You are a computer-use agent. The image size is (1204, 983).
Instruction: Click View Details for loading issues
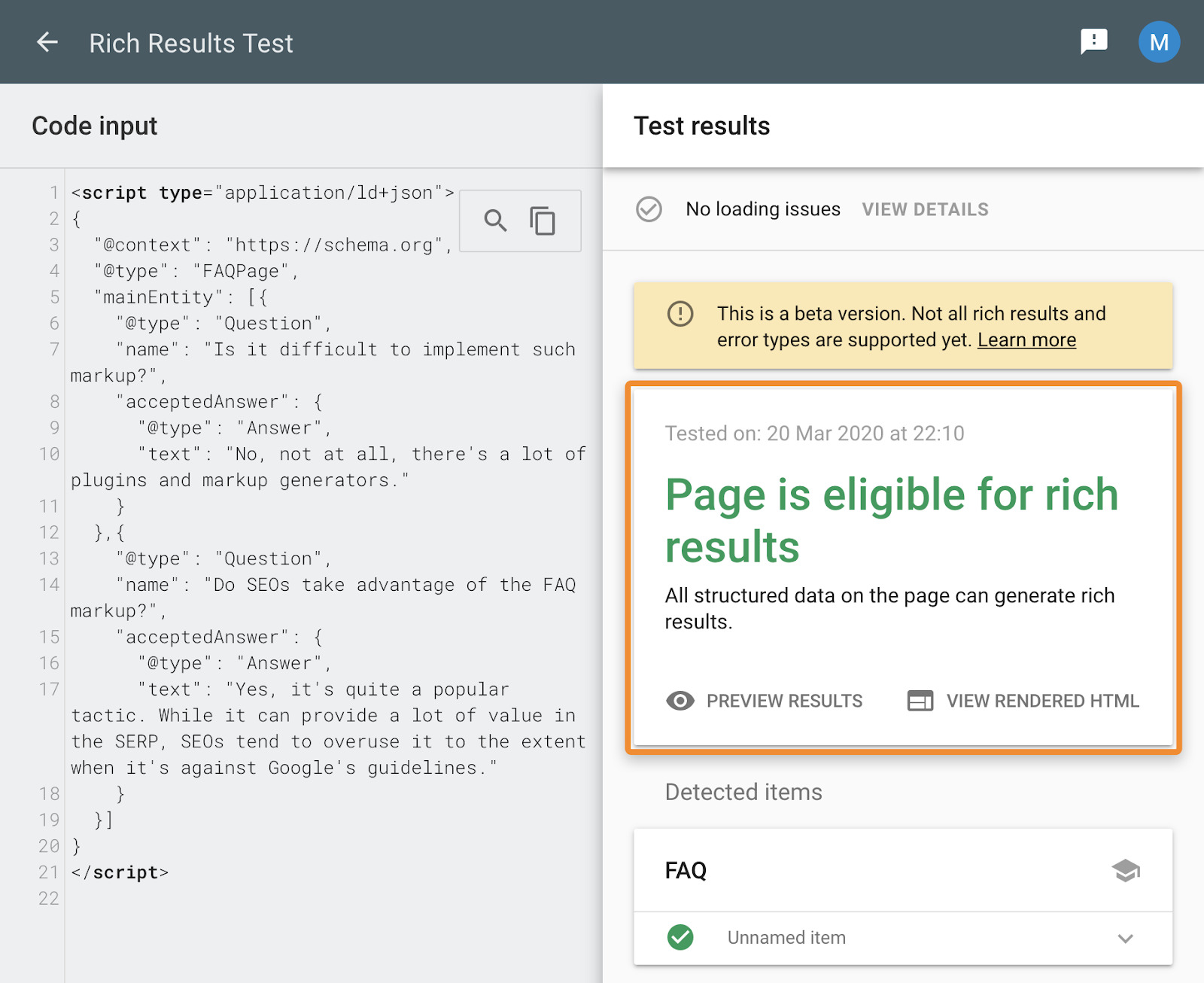coord(925,209)
